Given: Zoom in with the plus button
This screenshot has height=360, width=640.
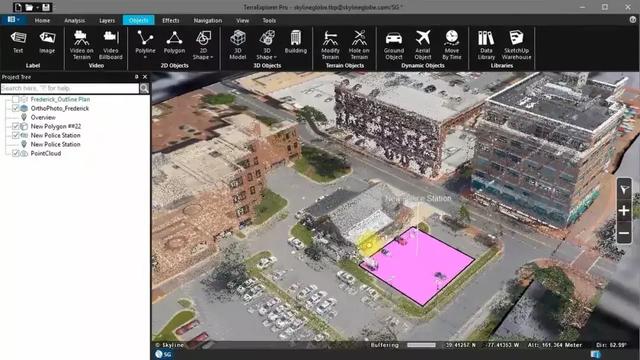Looking at the screenshot, I should 624,211.
